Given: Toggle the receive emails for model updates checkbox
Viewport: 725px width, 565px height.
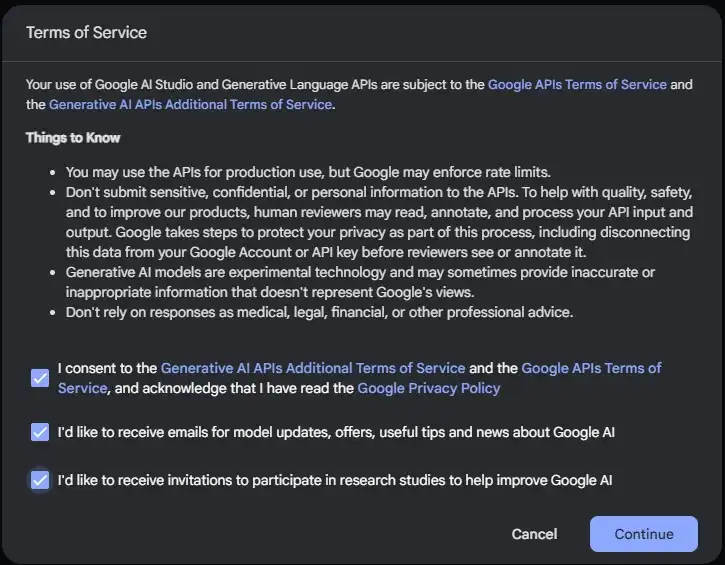Looking at the screenshot, I should tap(40, 432).
